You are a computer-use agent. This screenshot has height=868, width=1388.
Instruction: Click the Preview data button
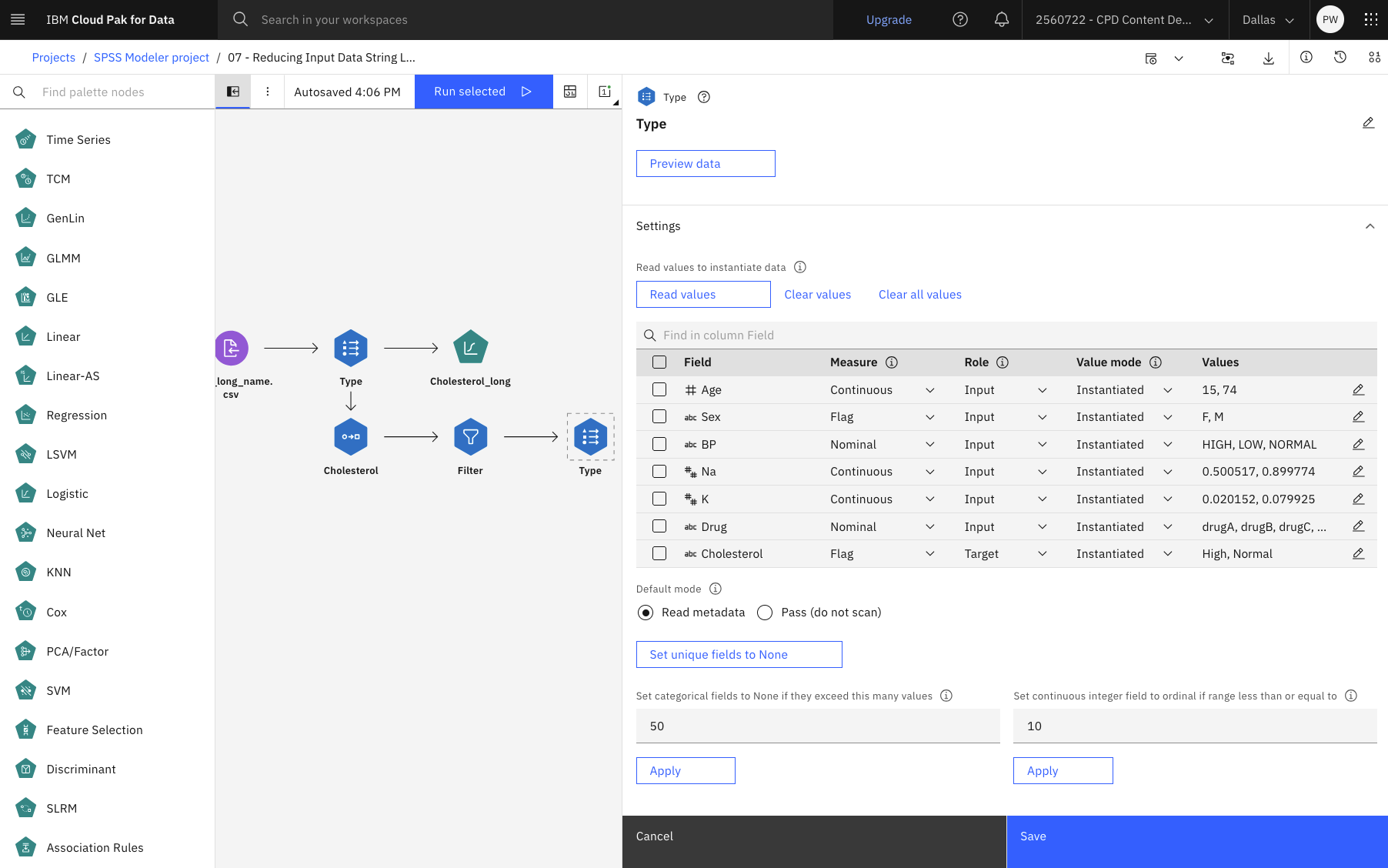(x=706, y=164)
